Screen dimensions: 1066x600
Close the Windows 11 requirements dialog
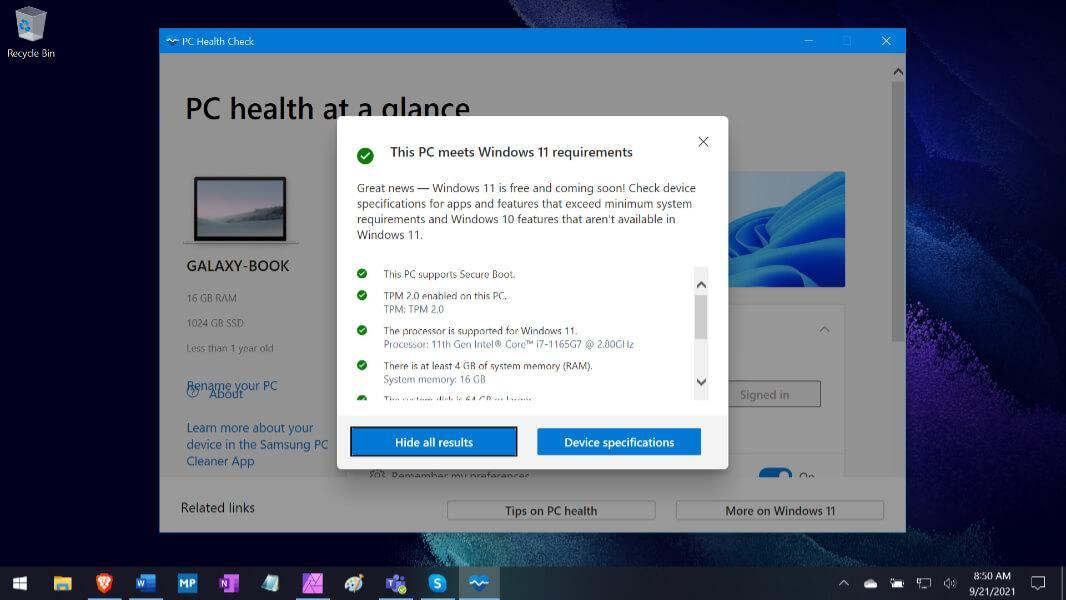point(703,141)
